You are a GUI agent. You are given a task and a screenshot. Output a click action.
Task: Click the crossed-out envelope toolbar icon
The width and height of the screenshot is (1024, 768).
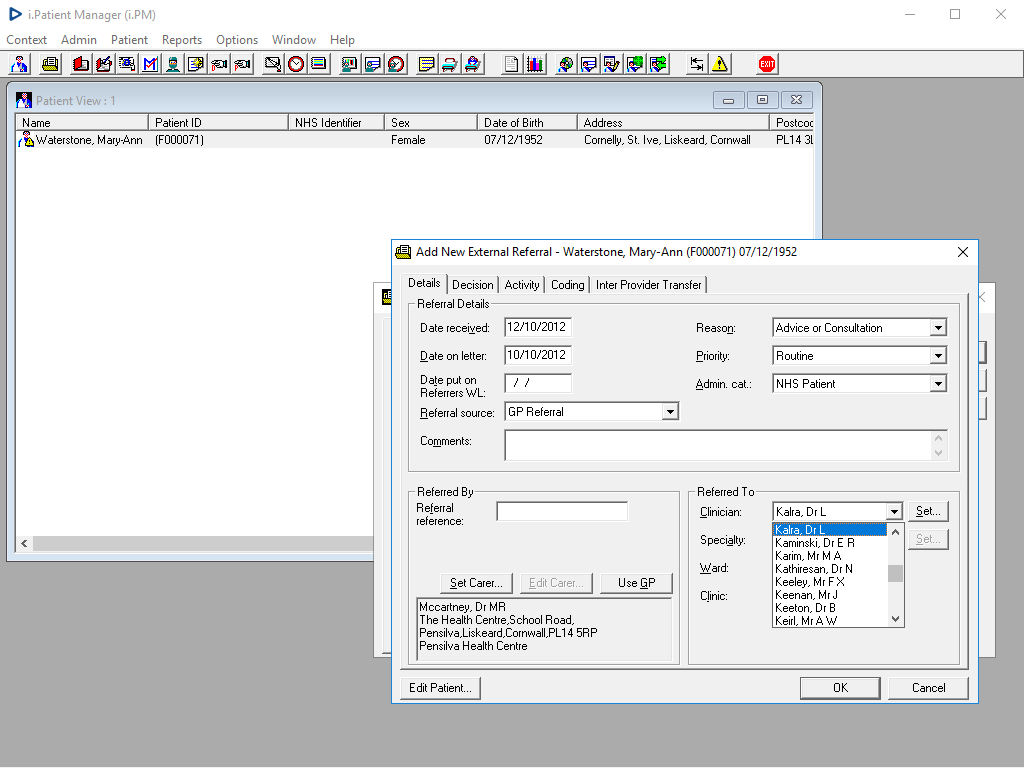tap(273, 64)
